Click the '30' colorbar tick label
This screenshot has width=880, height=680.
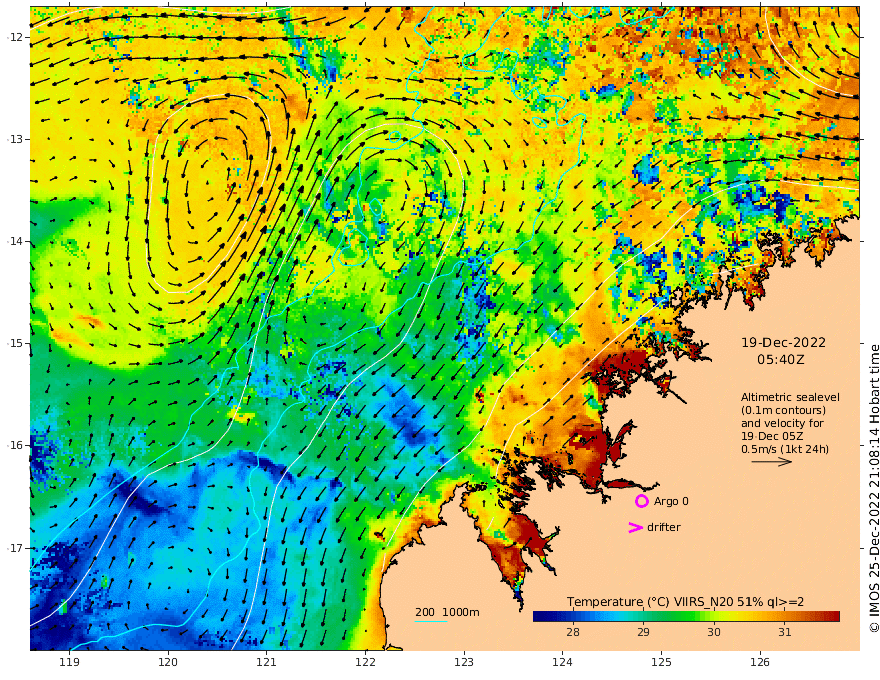(x=713, y=632)
